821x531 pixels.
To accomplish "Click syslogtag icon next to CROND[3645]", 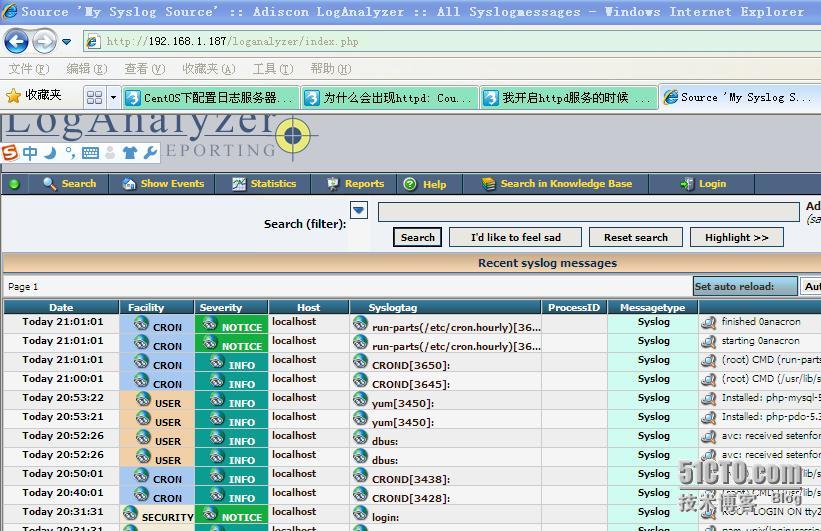I will (x=360, y=380).
